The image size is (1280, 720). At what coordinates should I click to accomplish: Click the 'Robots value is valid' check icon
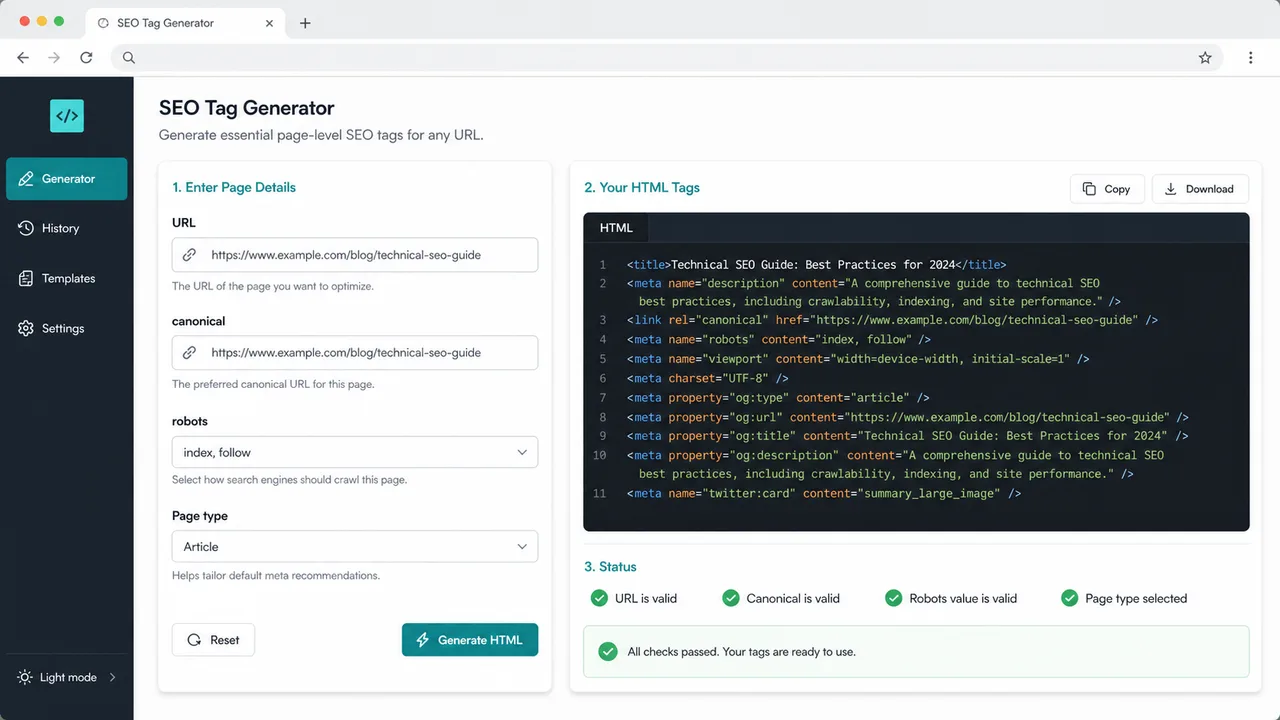coord(894,598)
